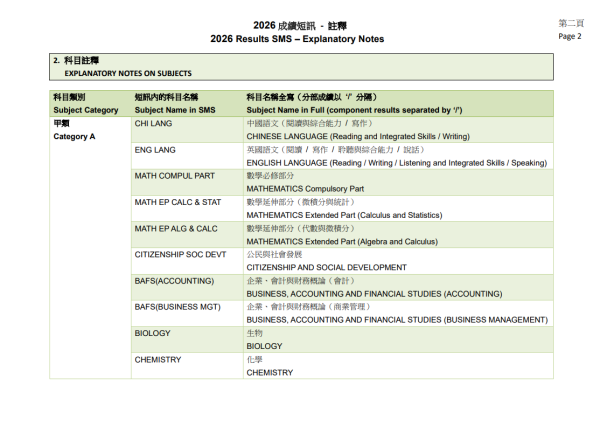
Task: Click the Chinese subject name '化學'
Action: point(254,360)
